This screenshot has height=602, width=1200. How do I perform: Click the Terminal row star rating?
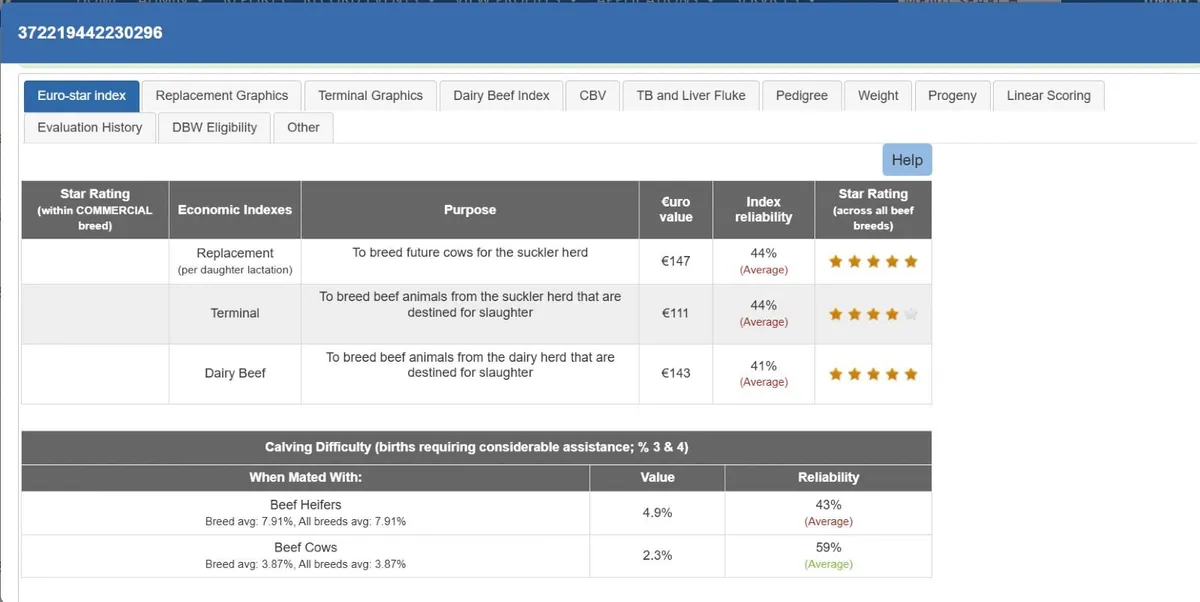coord(873,314)
